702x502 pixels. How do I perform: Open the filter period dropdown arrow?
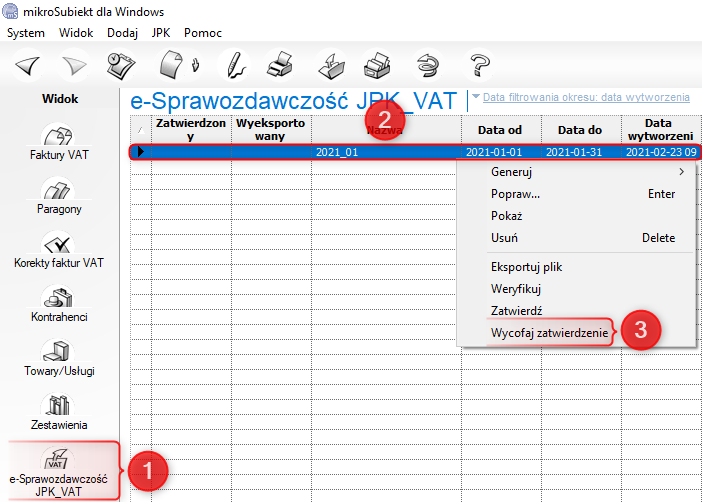(x=476, y=96)
